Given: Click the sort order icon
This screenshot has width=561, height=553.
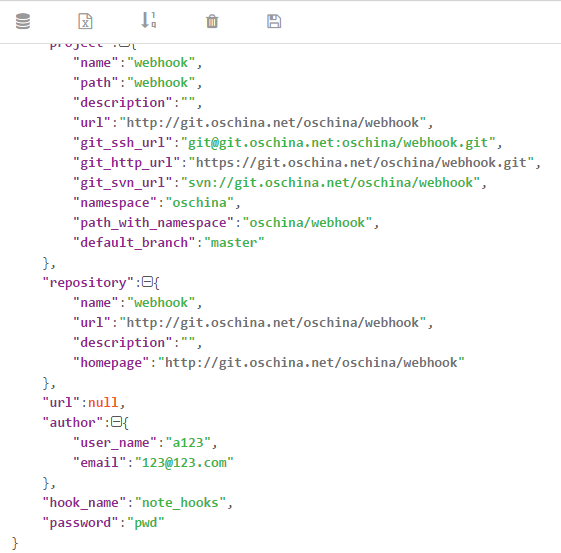Looking at the screenshot, I should pos(148,20).
